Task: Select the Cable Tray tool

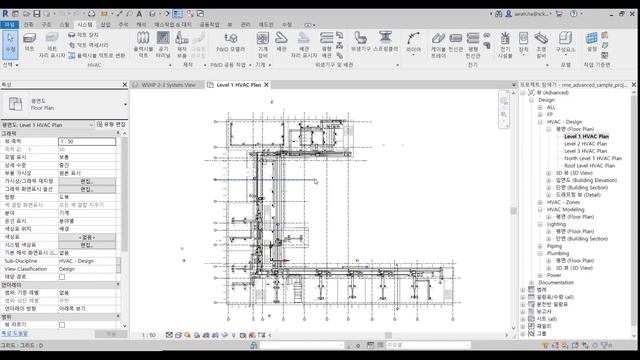Action: coord(438,45)
